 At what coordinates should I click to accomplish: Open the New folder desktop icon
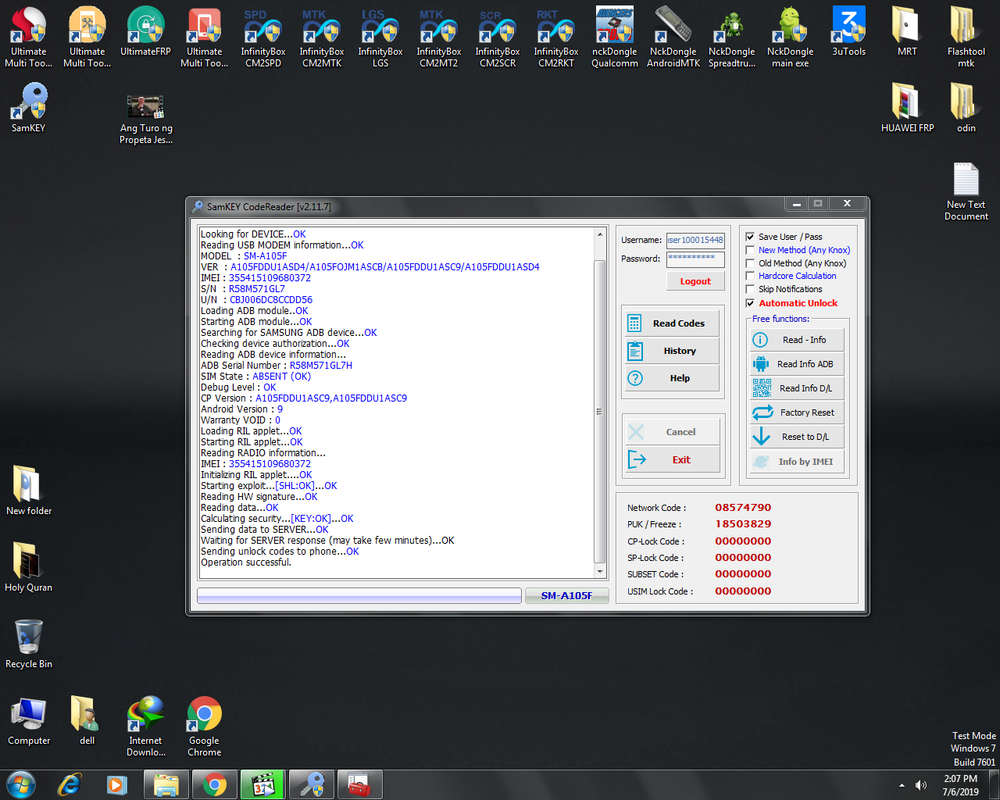29,491
